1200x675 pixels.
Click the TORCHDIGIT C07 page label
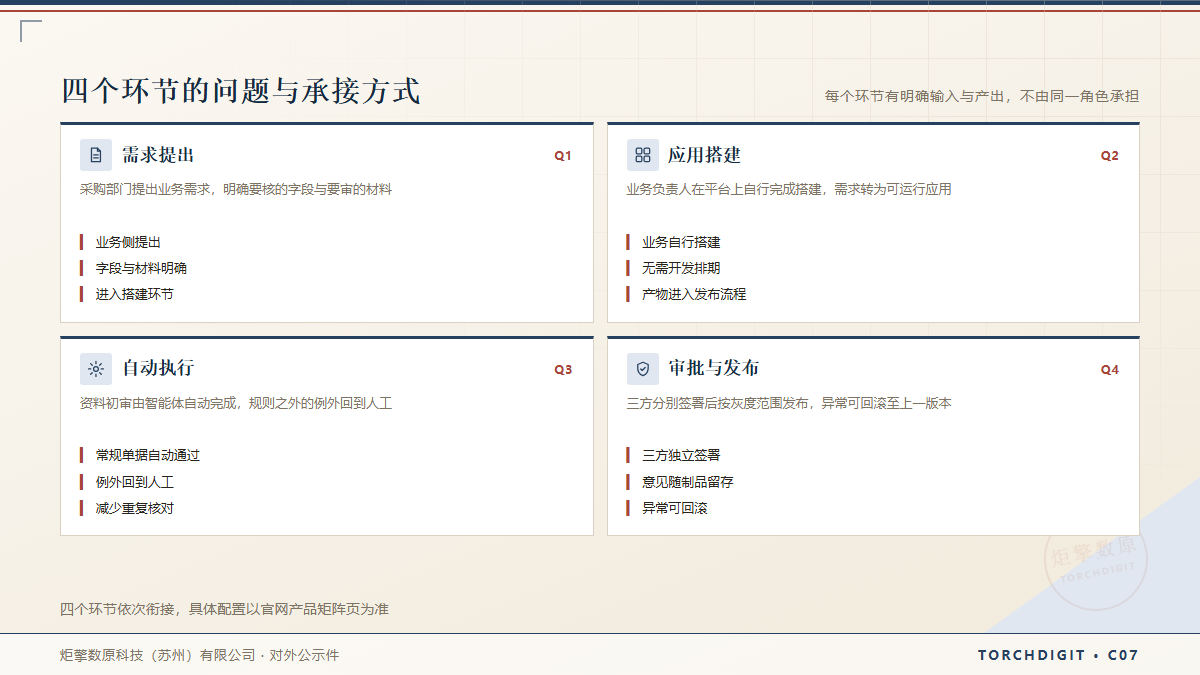[x=1058, y=655]
